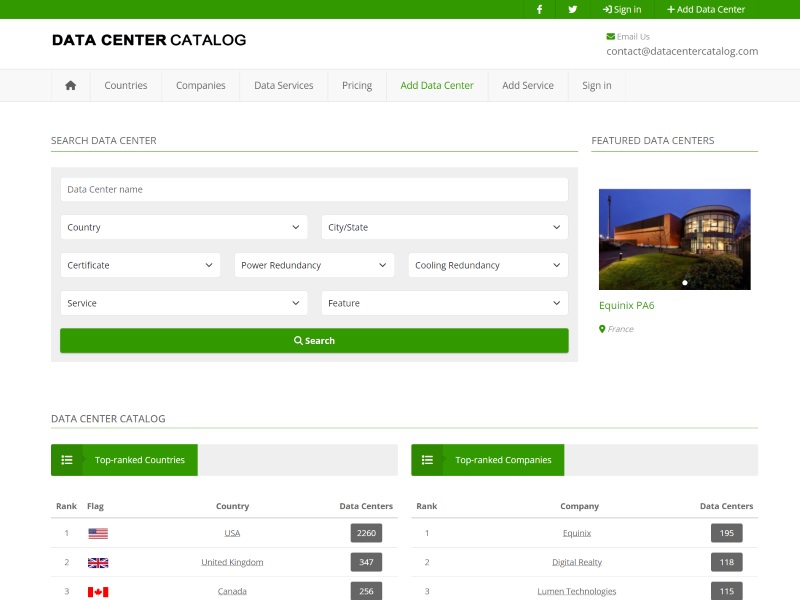
Task: Follow the United Kingdom country link
Action: point(232,561)
